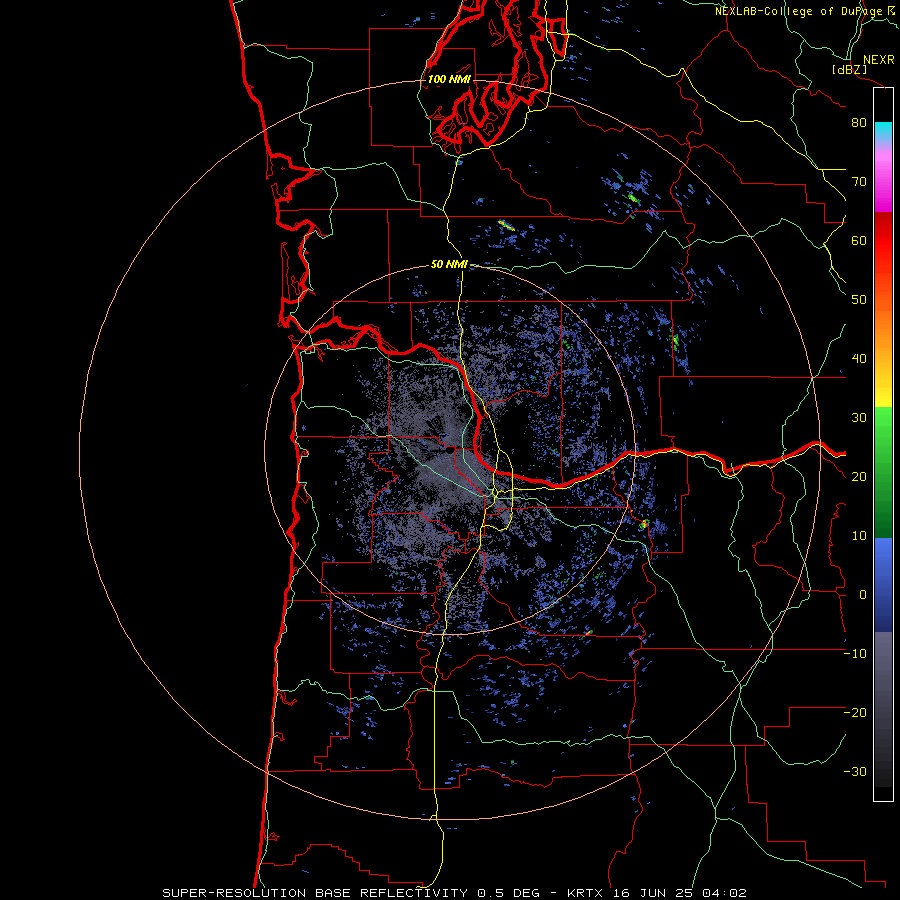The height and width of the screenshot is (900, 900).
Task: Click the SUPER-RESOLUTION BASE REFLECTIVITY caption text
Action: [x=315, y=893]
